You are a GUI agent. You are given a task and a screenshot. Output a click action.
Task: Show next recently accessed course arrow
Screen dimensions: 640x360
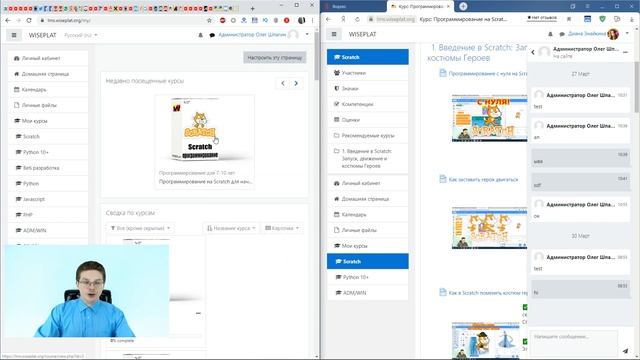[296, 83]
